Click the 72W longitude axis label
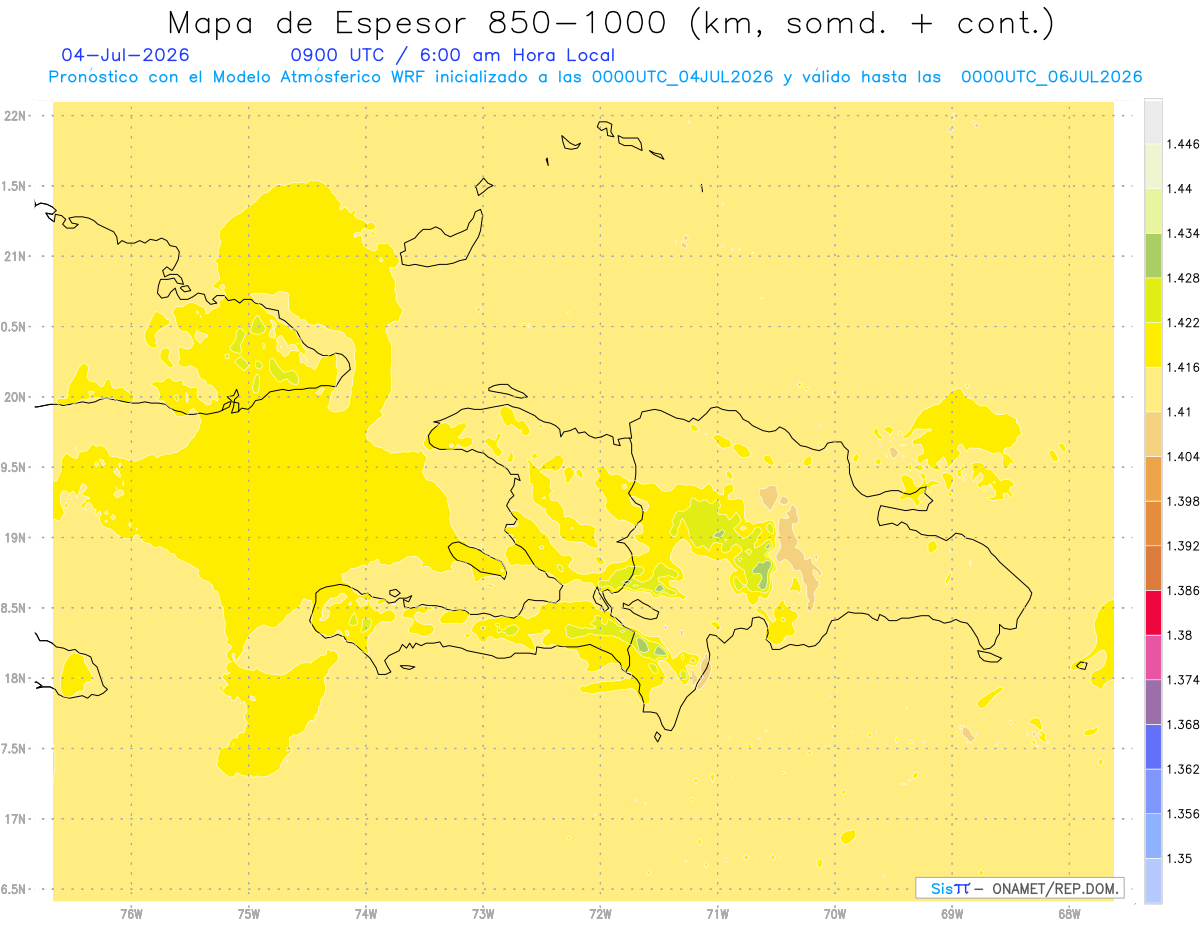The image size is (1200, 927). click(601, 914)
